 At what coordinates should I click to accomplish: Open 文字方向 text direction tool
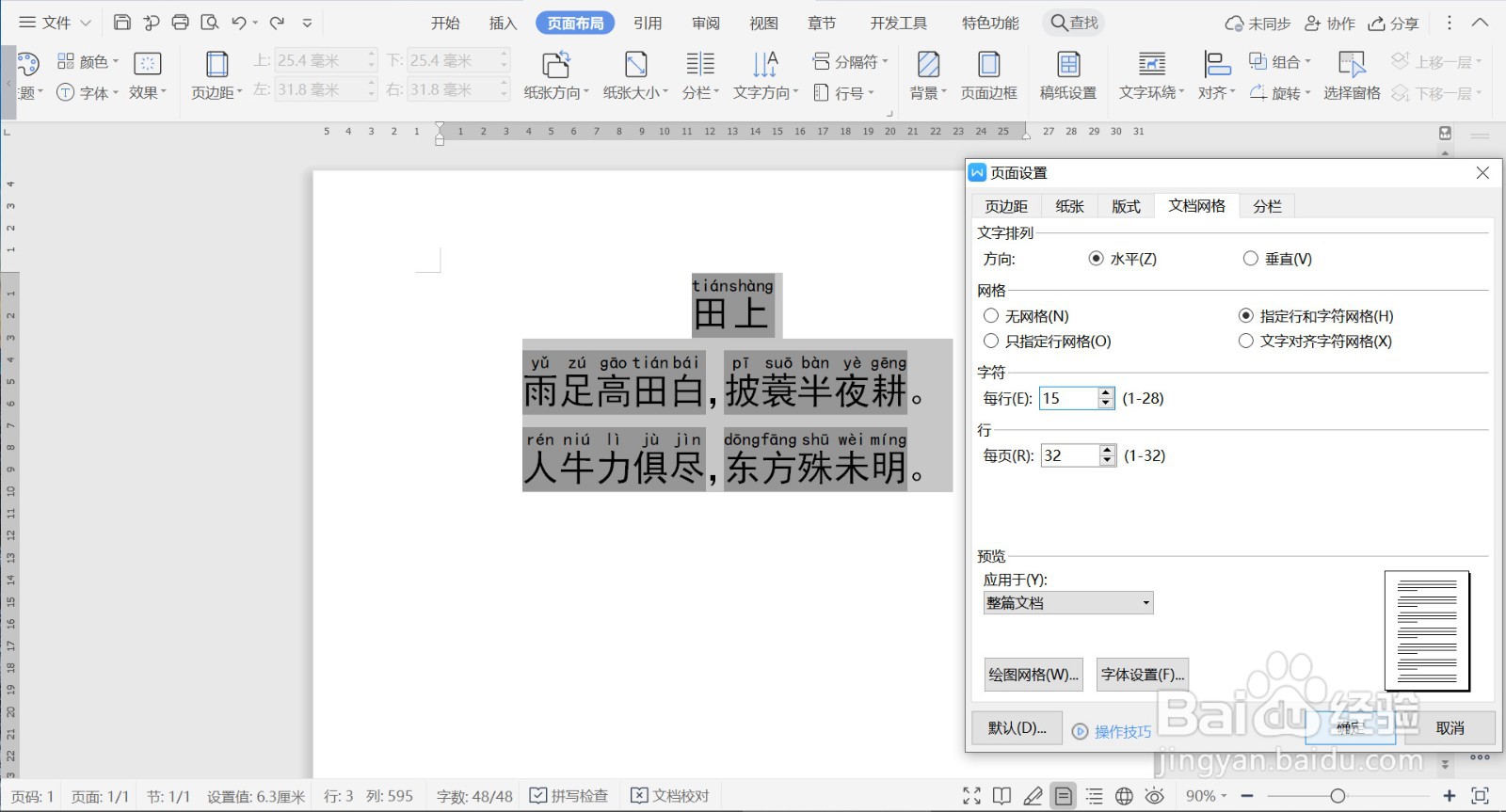765,75
